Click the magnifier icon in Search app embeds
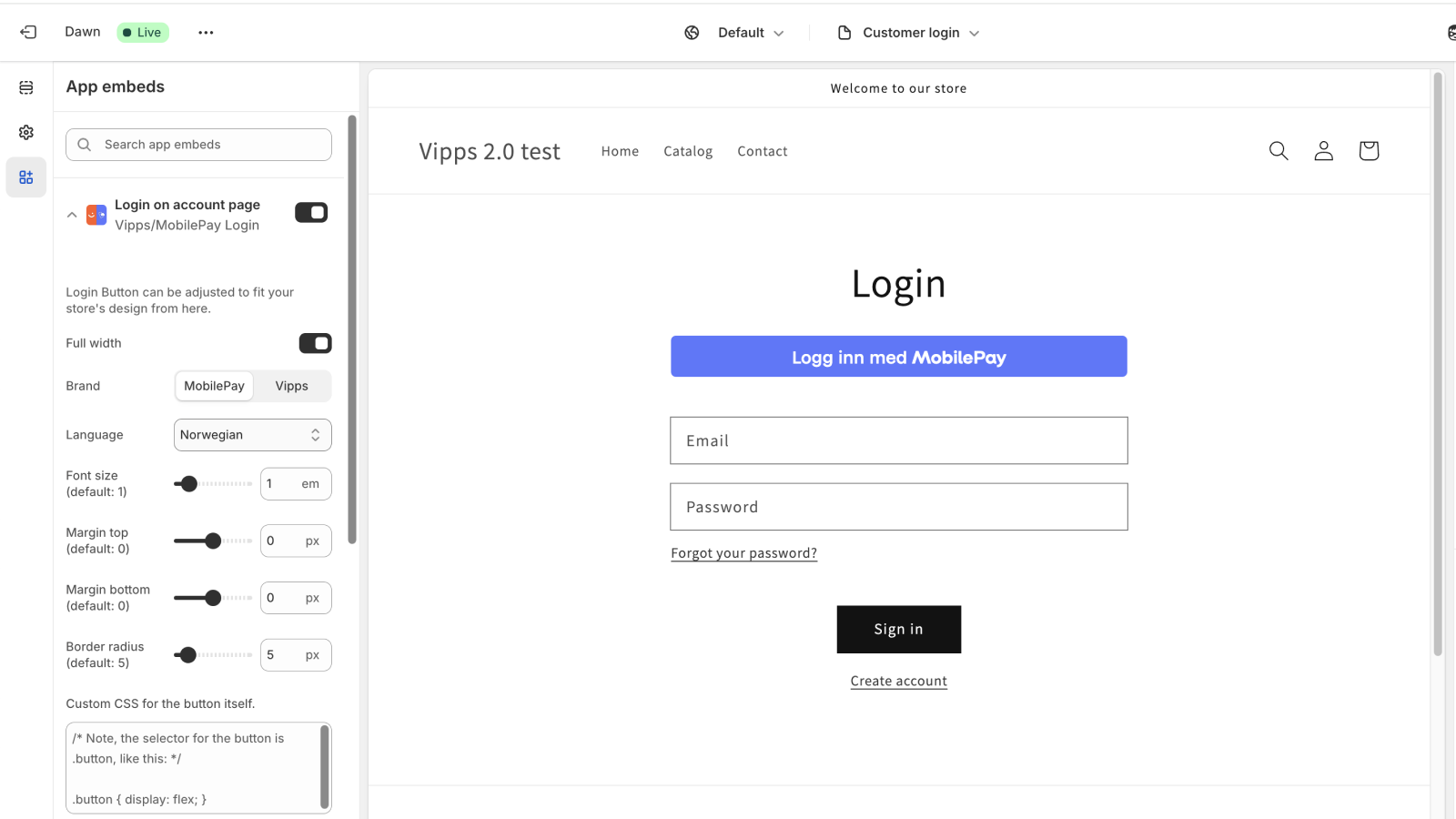 pos(85,145)
